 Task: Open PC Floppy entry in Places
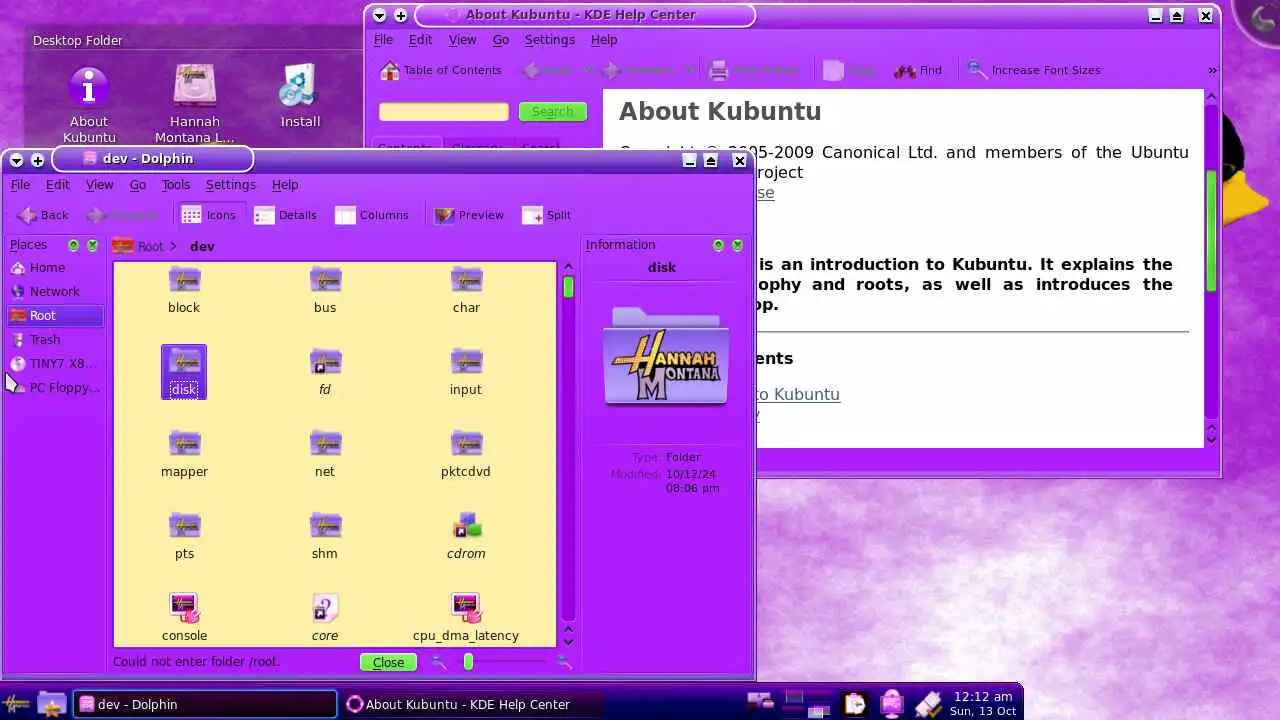coord(55,388)
